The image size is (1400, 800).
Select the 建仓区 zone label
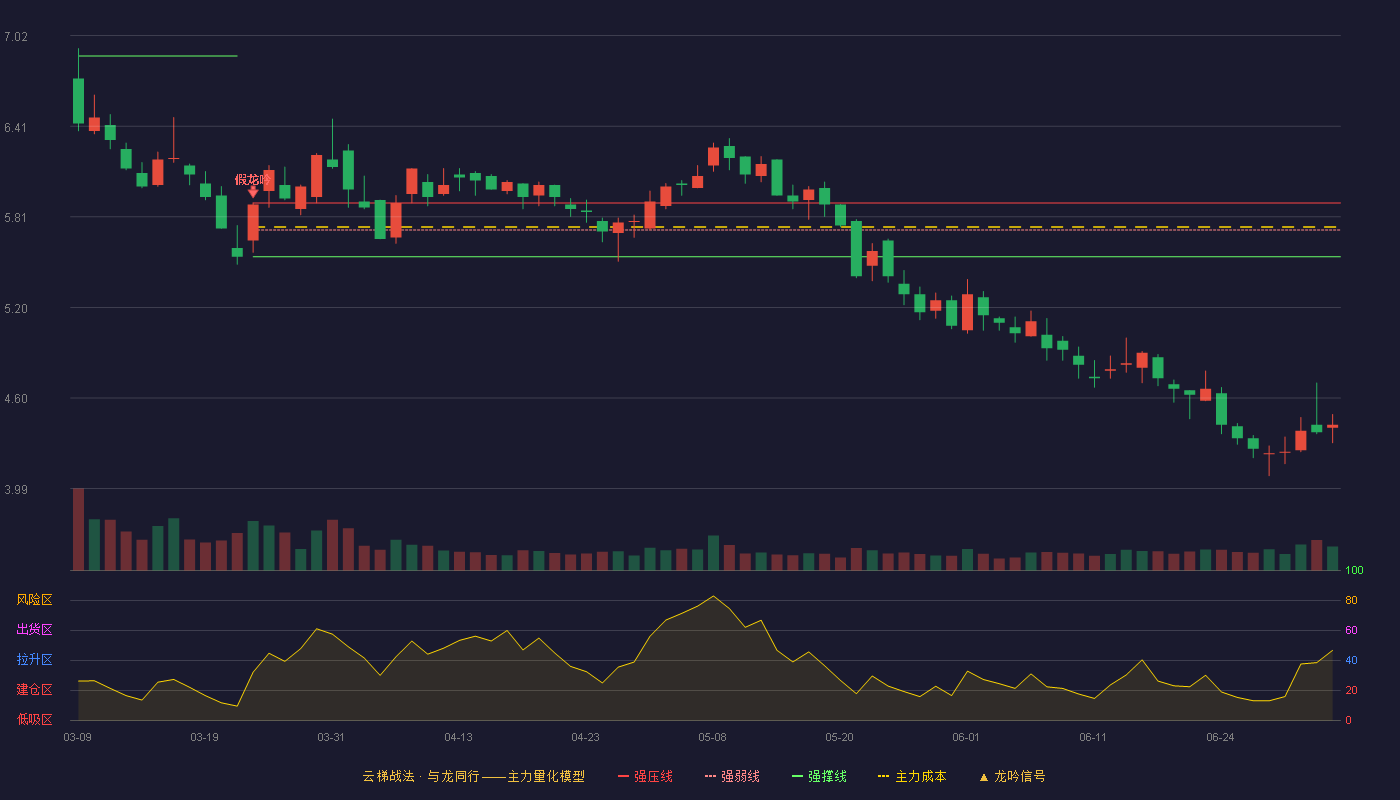coord(34,690)
